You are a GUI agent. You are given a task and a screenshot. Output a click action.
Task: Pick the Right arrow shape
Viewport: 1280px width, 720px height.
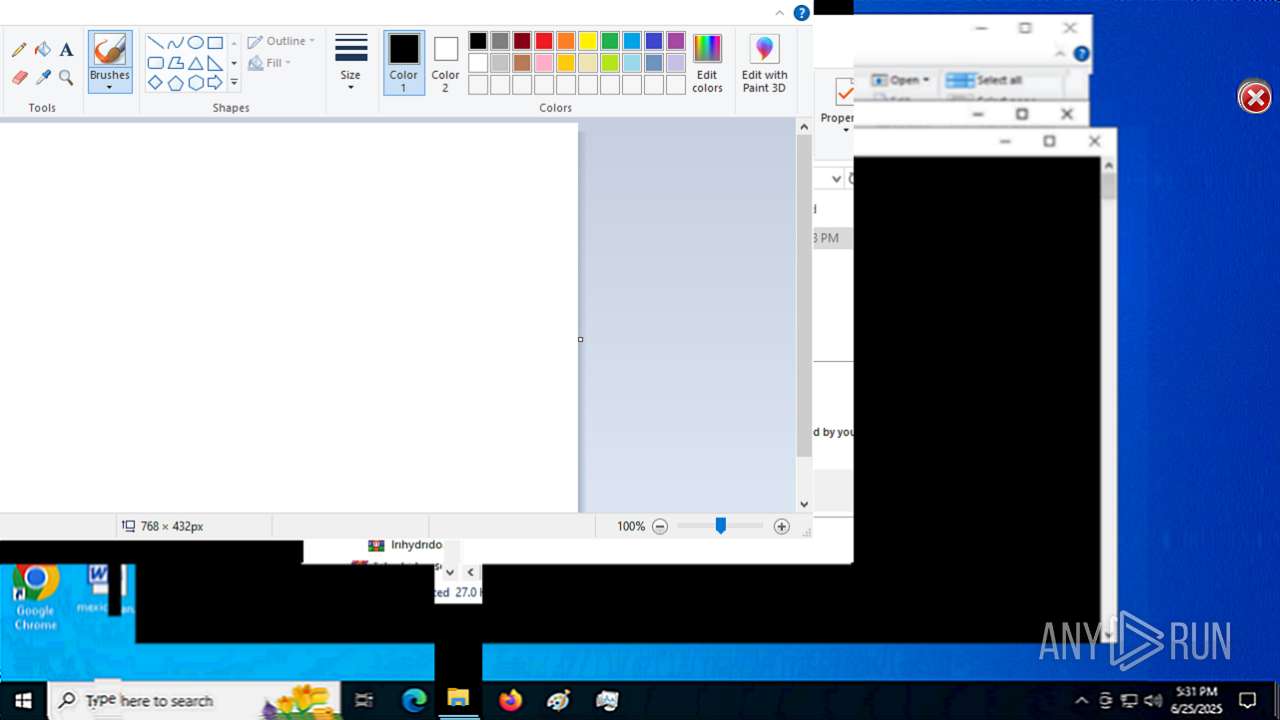(215, 83)
